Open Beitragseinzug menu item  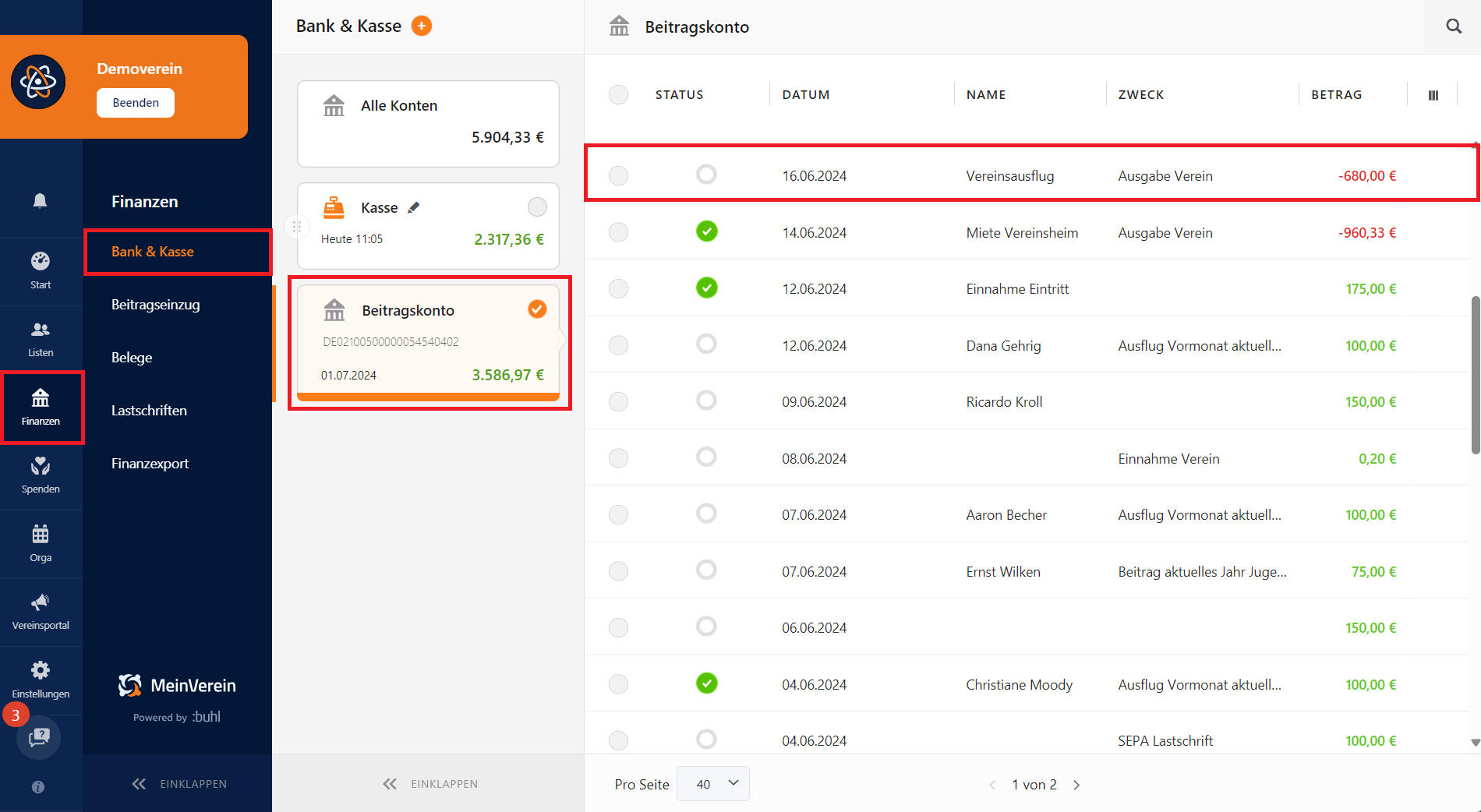(x=156, y=305)
